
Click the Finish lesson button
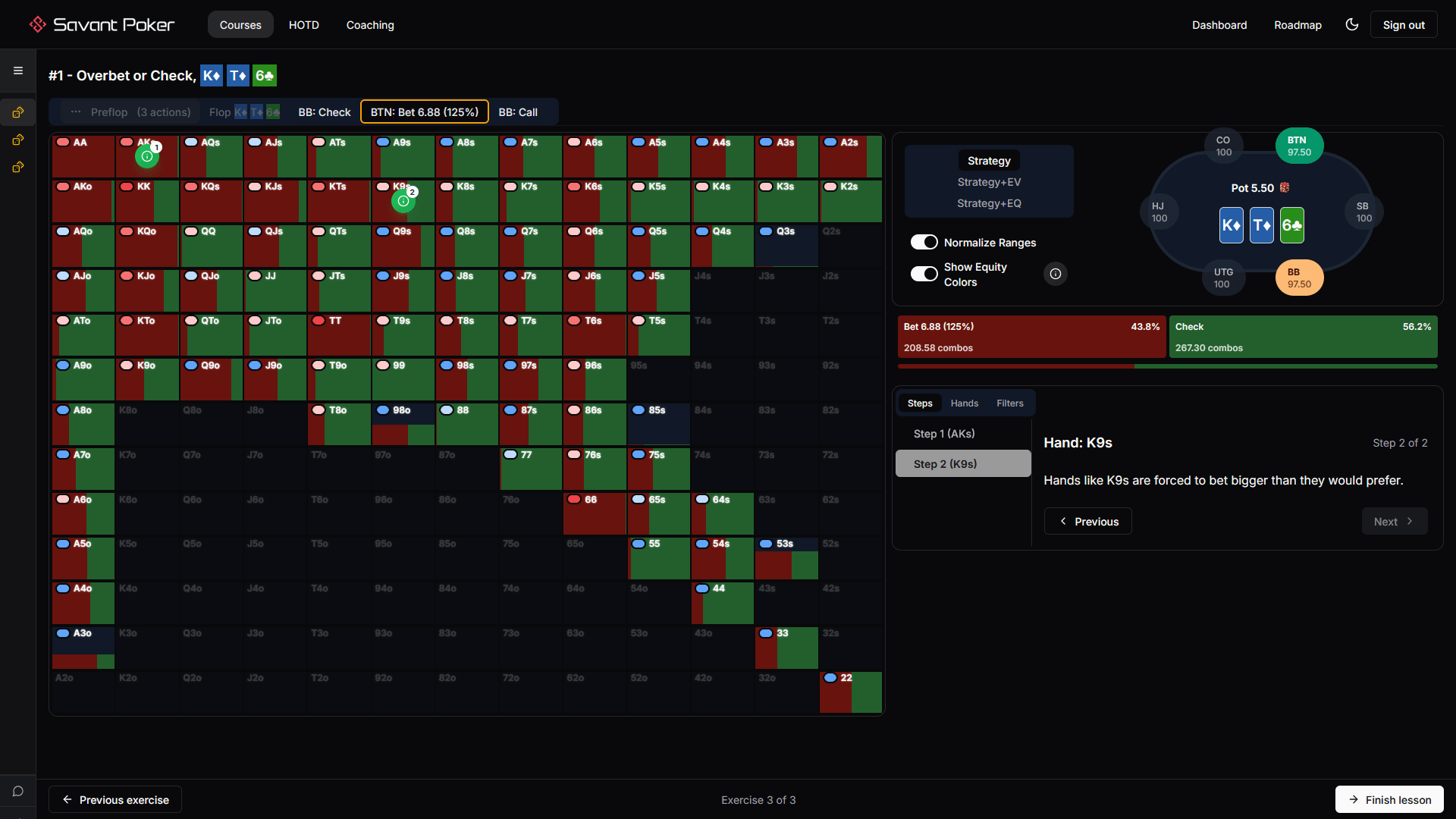pos(1389,799)
